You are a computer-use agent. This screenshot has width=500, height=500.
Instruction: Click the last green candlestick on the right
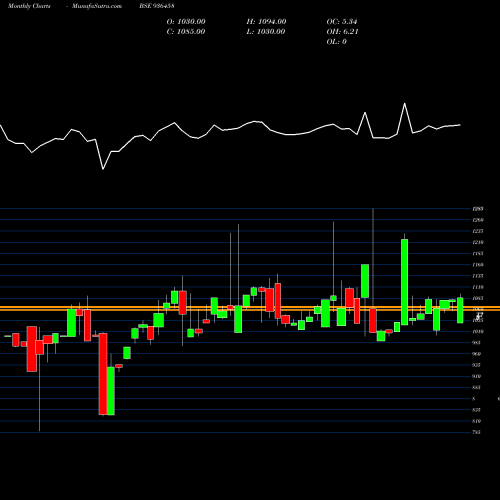(x=460, y=310)
